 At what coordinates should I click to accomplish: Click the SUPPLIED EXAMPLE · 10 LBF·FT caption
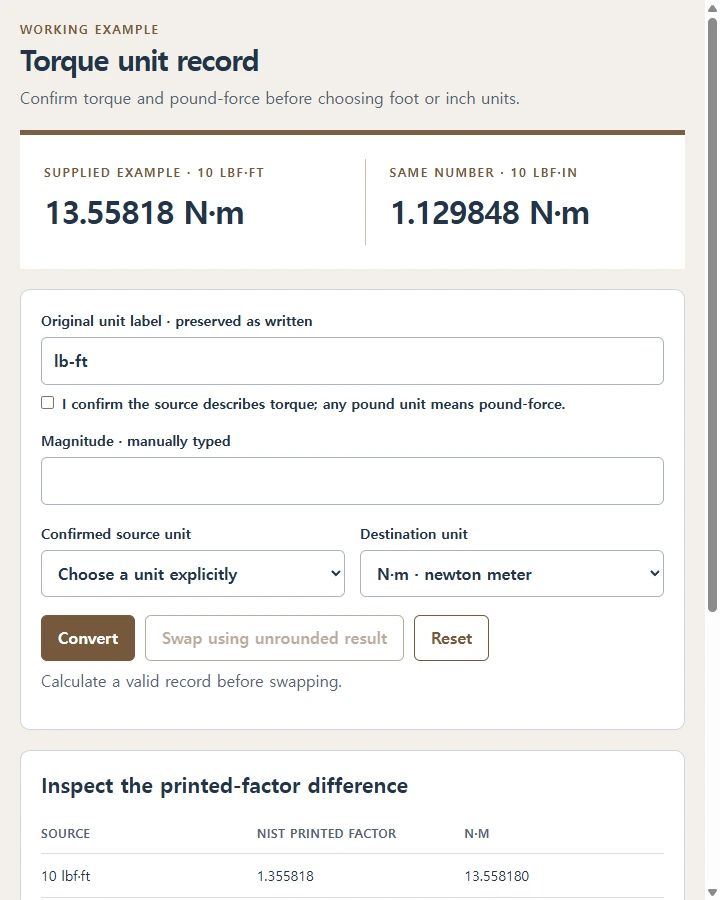tap(154, 173)
